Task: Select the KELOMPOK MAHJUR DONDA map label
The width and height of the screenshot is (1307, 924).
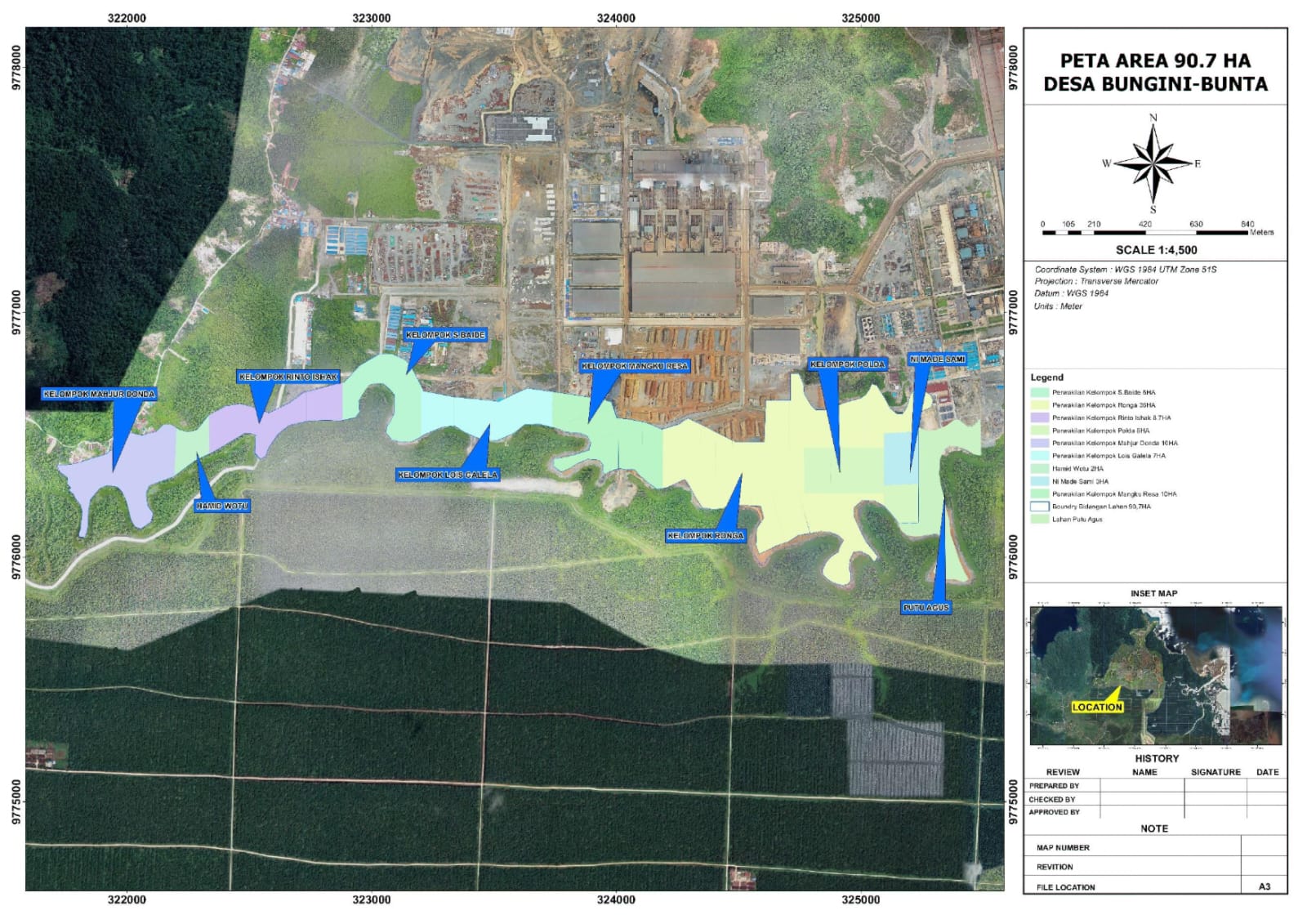Action: 99,394
